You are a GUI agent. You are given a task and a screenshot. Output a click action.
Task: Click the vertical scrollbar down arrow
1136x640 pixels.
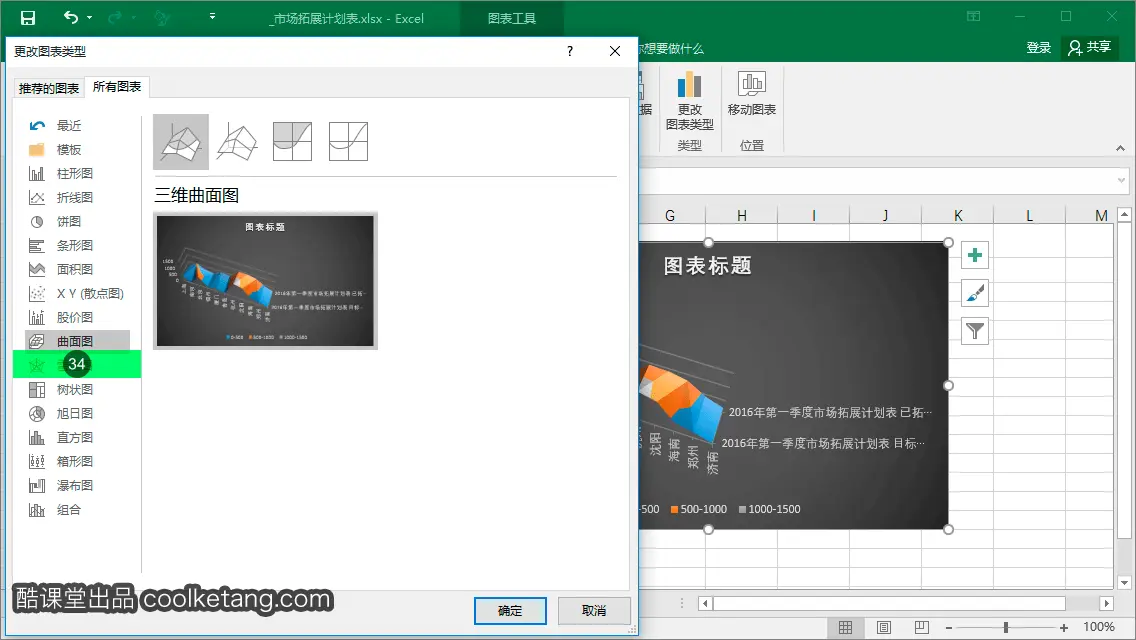1124,582
